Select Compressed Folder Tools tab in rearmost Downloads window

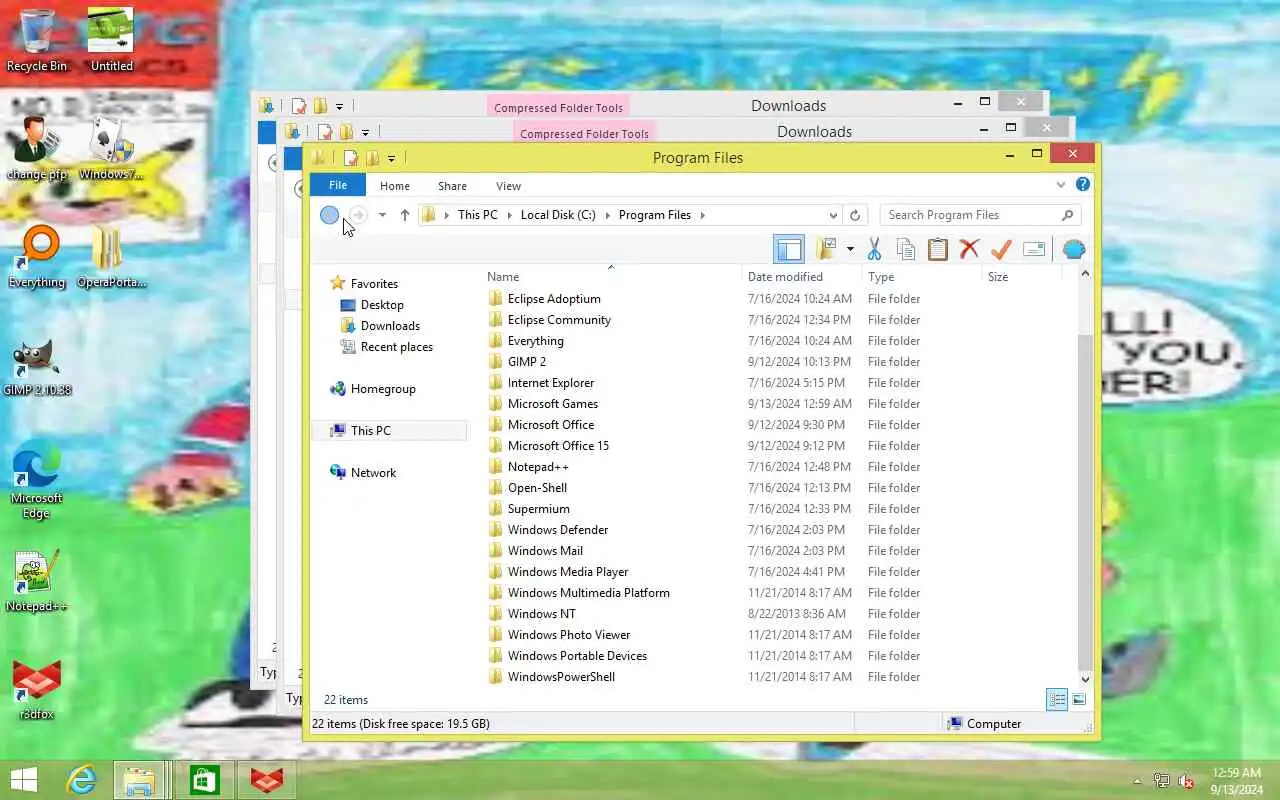[558, 107]
